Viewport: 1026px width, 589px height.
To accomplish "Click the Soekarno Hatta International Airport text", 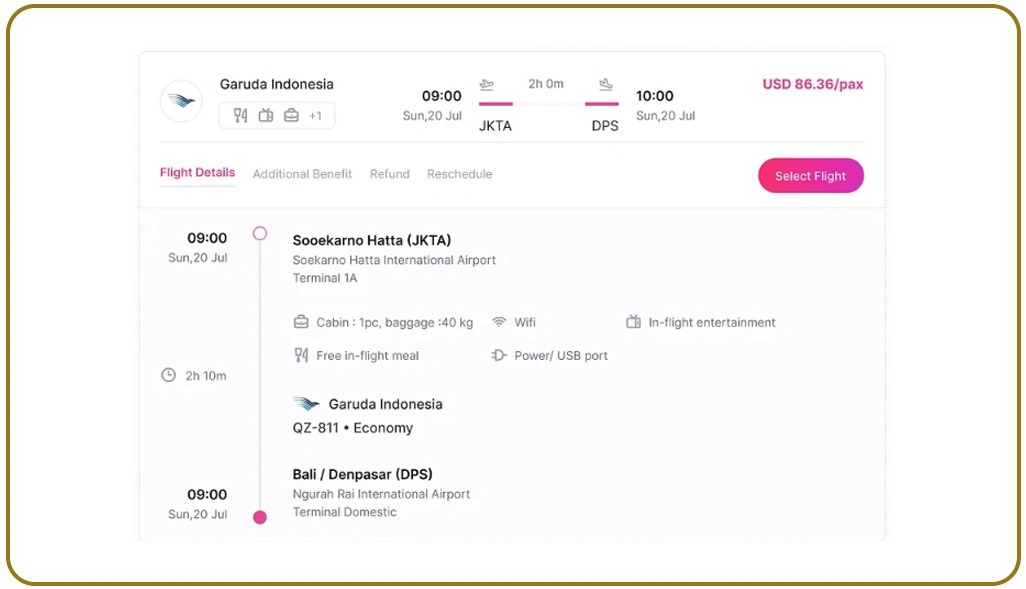I will [394, 260].
